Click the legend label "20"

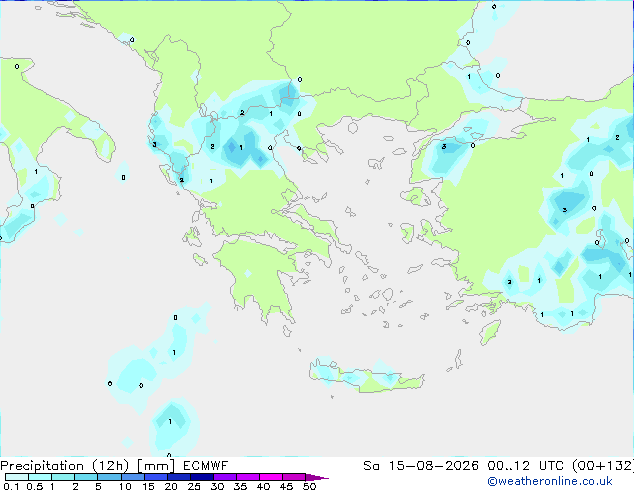pos(171,486)
